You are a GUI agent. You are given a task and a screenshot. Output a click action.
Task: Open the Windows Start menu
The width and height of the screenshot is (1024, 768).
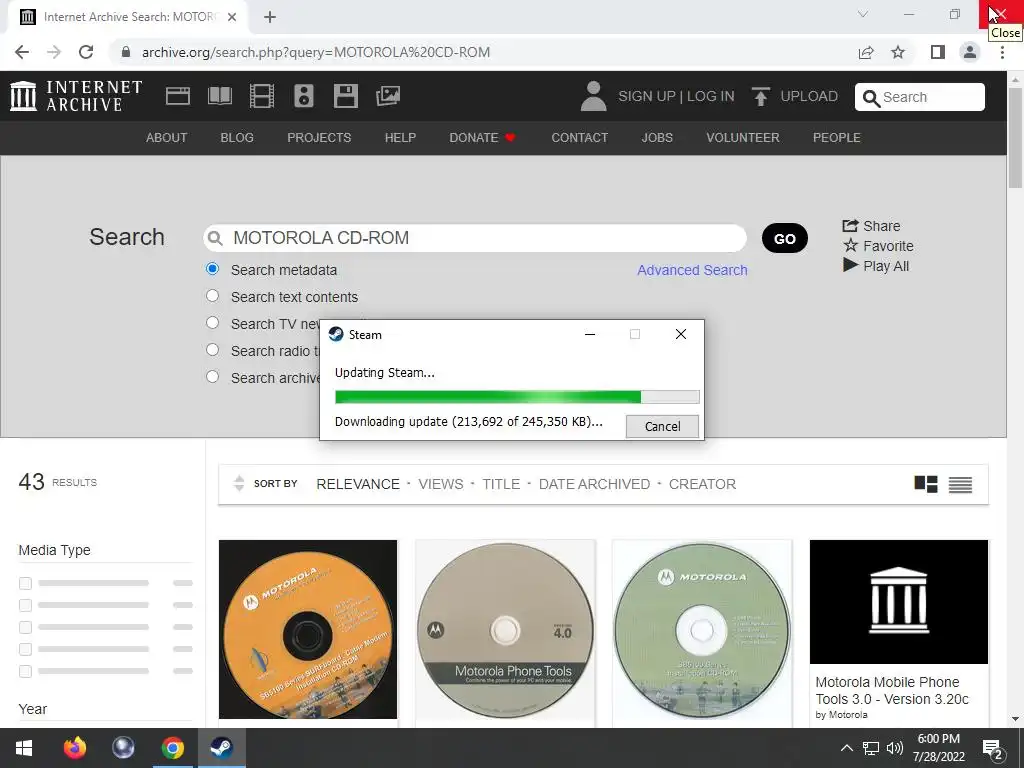coord(24,748)
